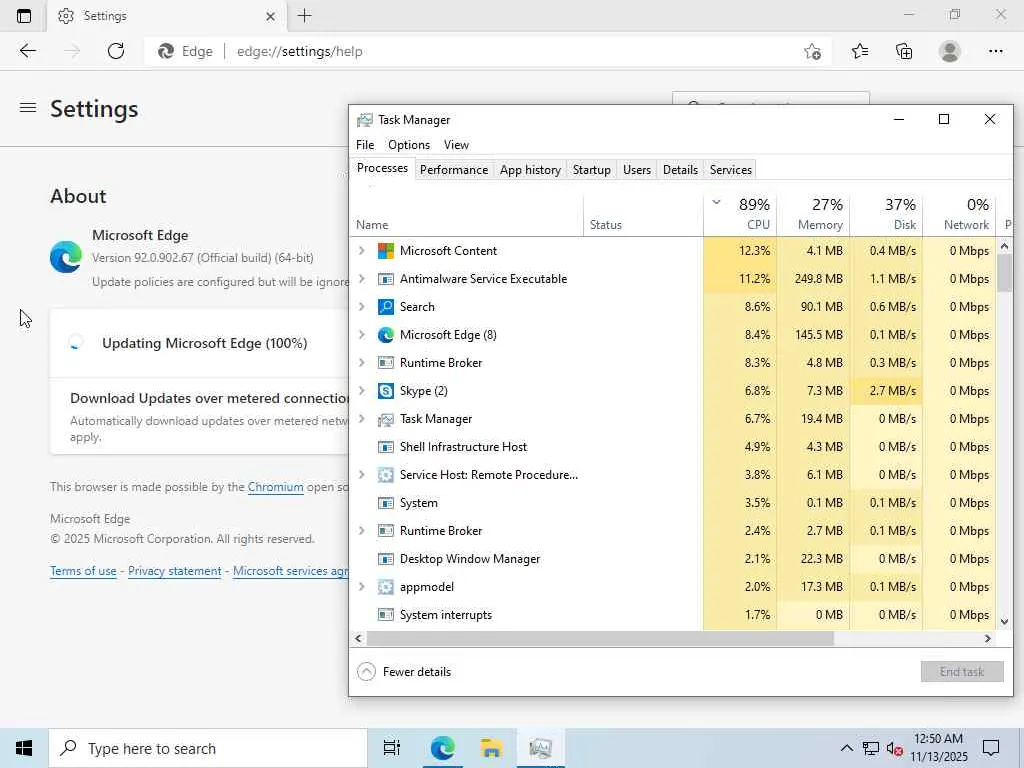Image resolution: width=1024 pixels, height=768 pixels.
Task: Switch to the Users tab
Action: point(637,170)
